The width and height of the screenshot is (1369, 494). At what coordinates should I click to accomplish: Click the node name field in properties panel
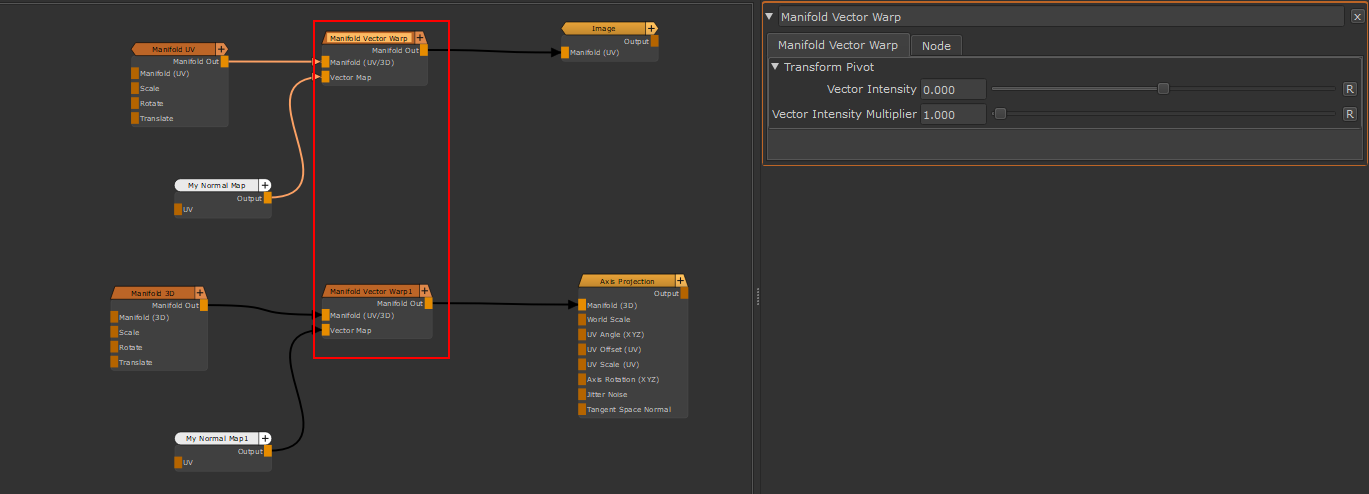point(1060,17)
